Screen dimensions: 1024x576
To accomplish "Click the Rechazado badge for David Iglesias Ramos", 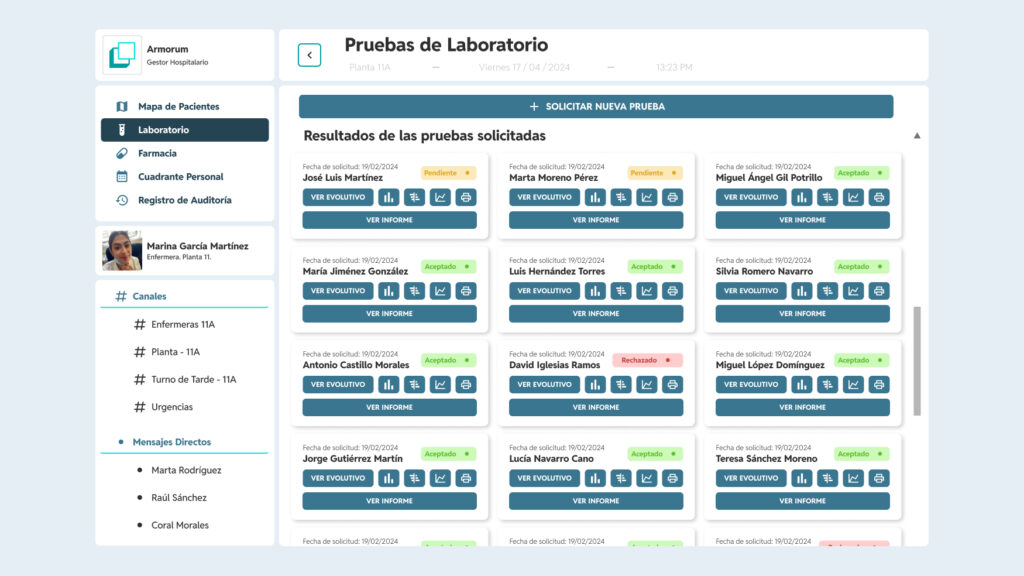I will tap(647, 360).
